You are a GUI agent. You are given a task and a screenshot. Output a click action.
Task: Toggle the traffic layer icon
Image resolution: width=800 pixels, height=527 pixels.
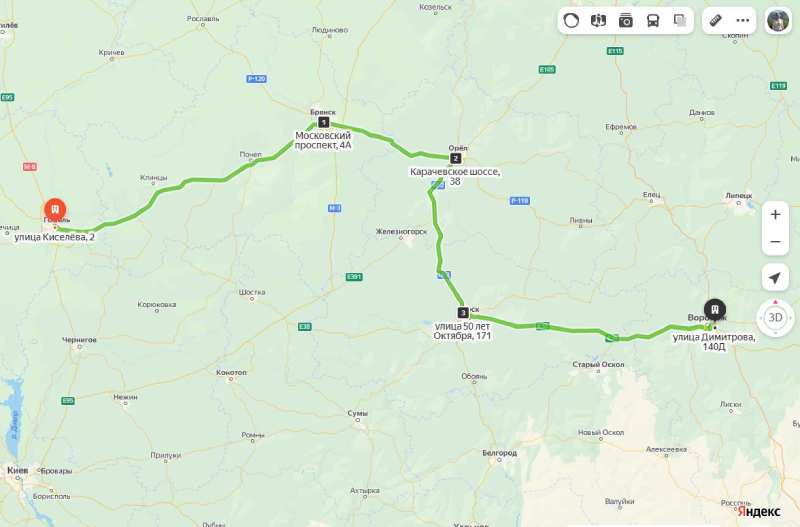tap(571, 20)
